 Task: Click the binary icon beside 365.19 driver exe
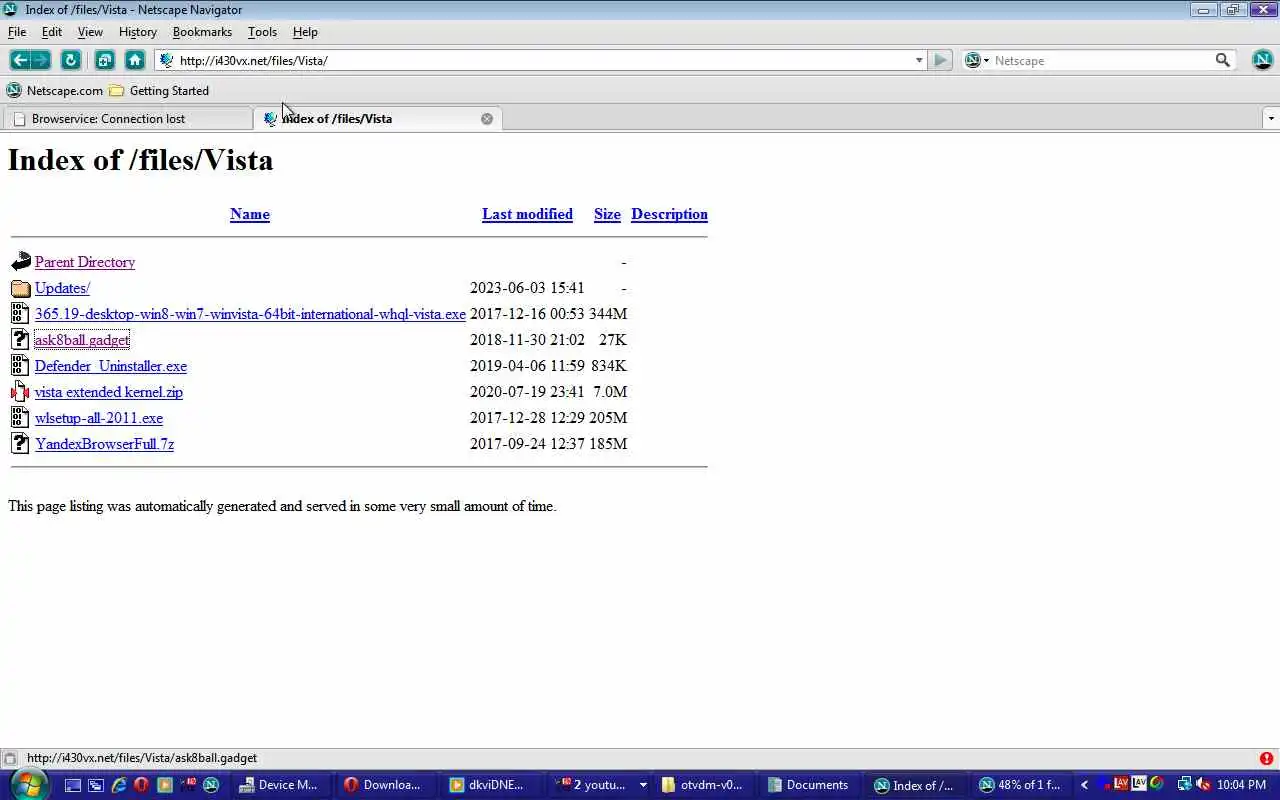20,314
